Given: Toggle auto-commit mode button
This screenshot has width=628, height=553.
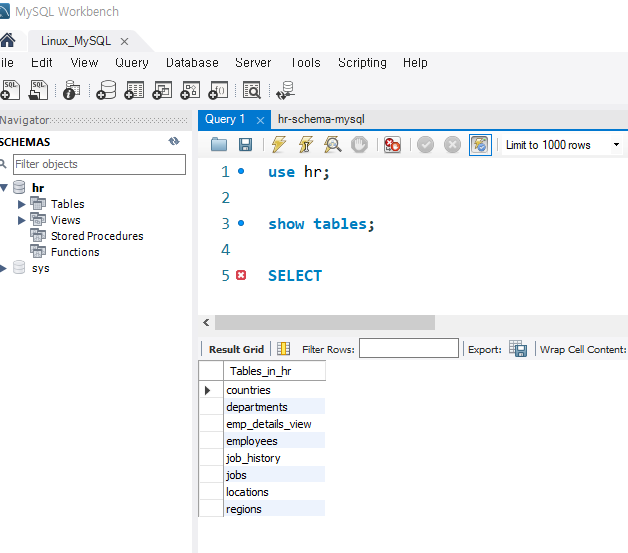Looking at the screenshot, I should 480,145.
